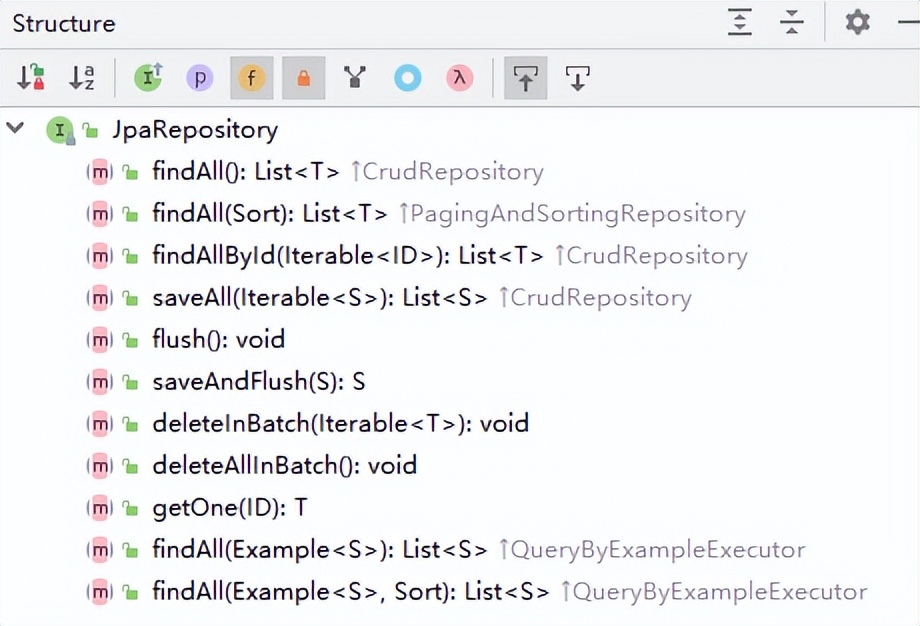Select the flush(): void method
Viewport: 920px width, 626px height.
[218, 339]
